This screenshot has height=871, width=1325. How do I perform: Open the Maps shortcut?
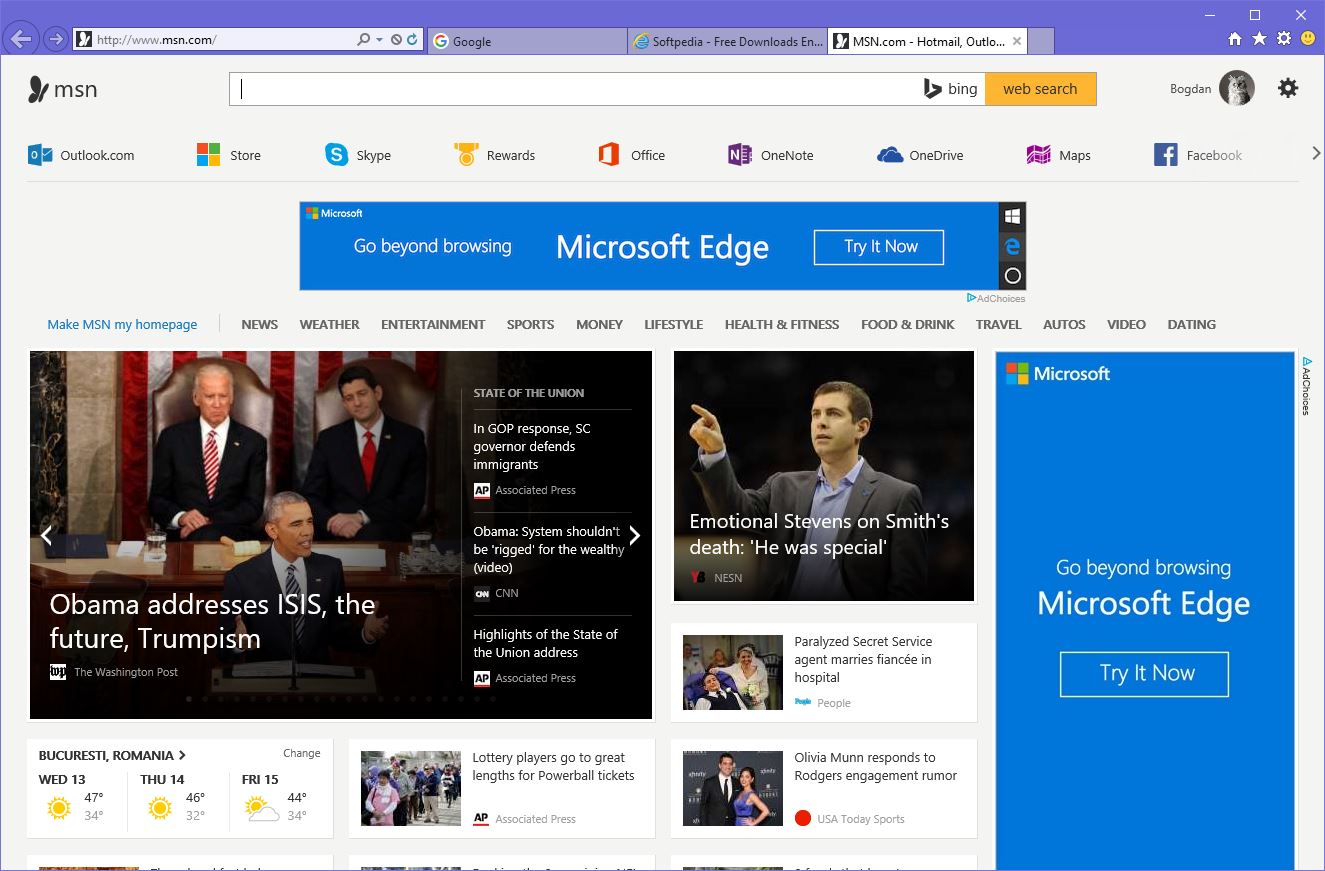(1059, 155)
